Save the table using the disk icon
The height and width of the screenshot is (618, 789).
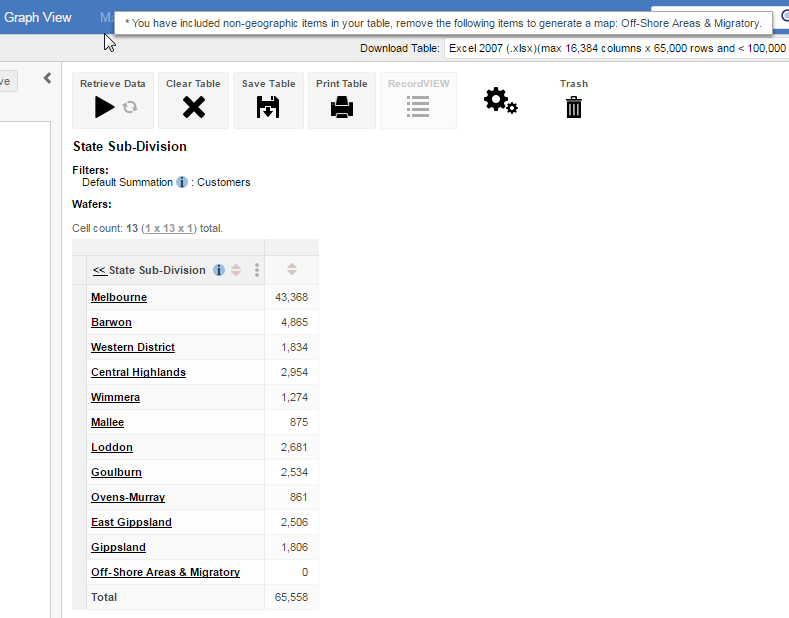(268, 107)
